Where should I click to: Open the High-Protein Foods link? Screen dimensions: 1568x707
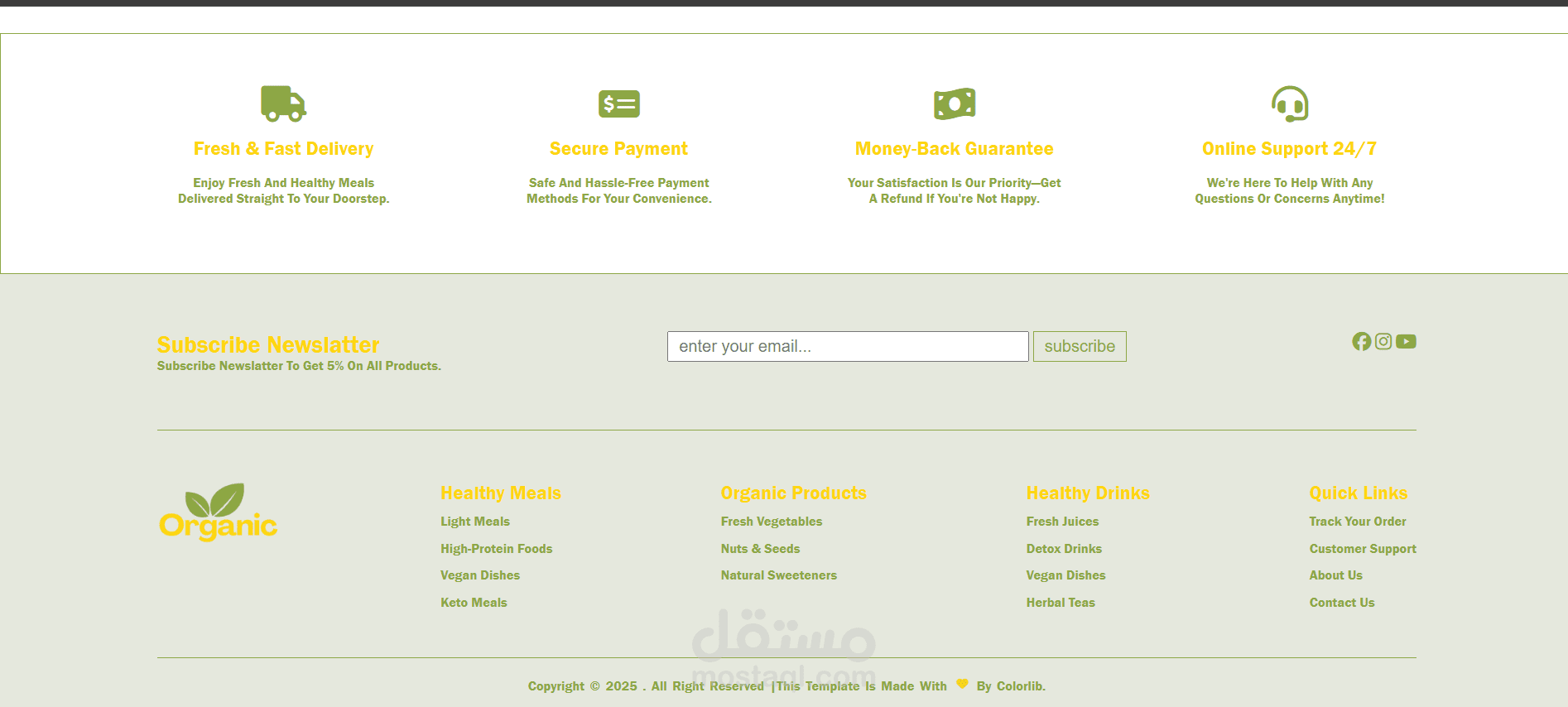point(497,549)
